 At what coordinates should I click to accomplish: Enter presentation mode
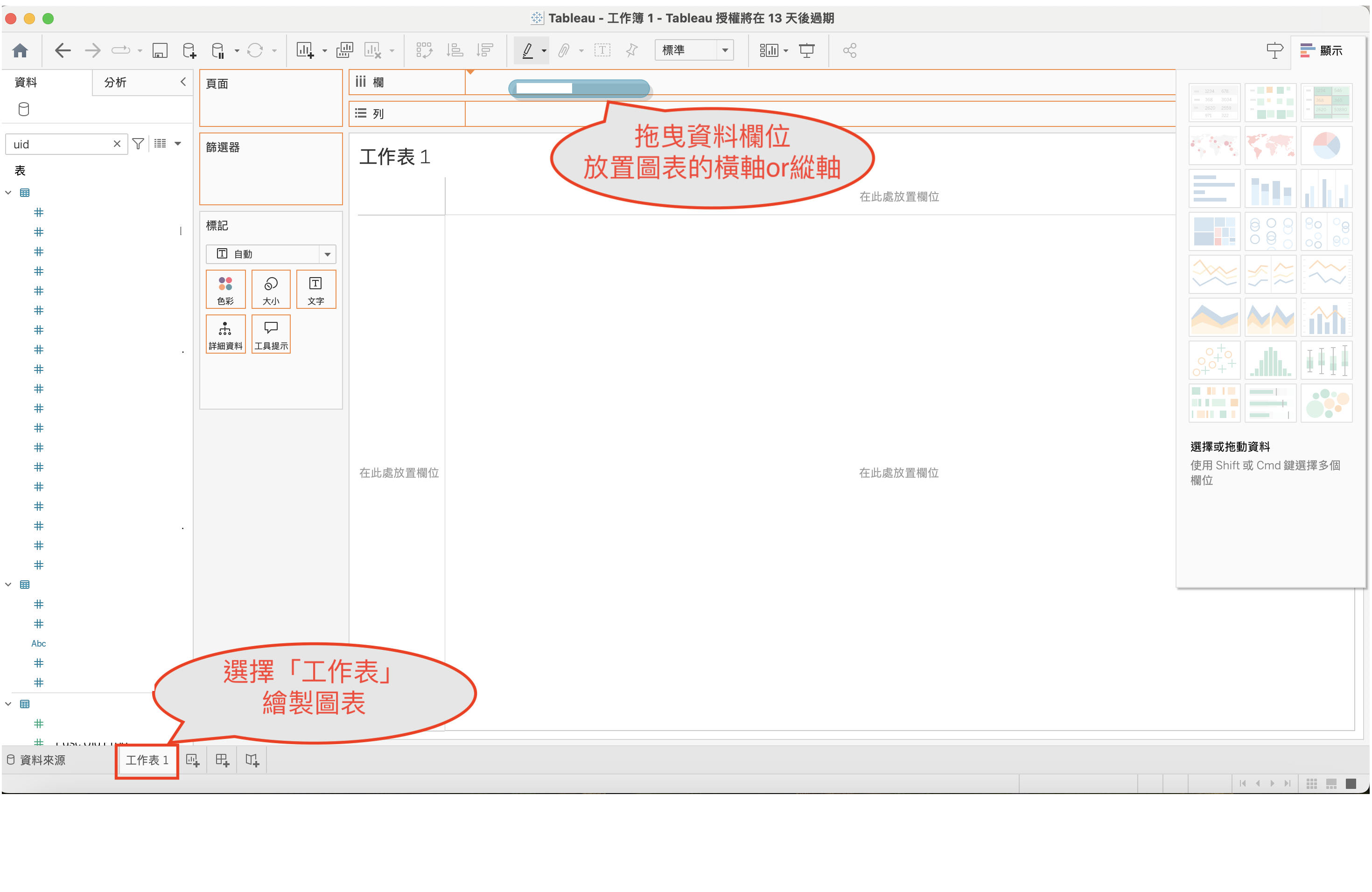click(807, 51)
